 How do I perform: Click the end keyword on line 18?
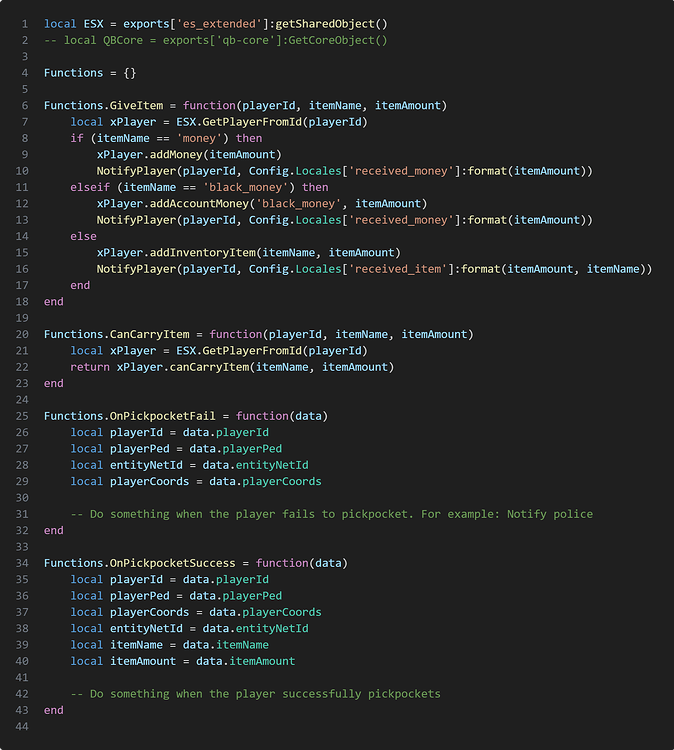[x=54, y=301]
